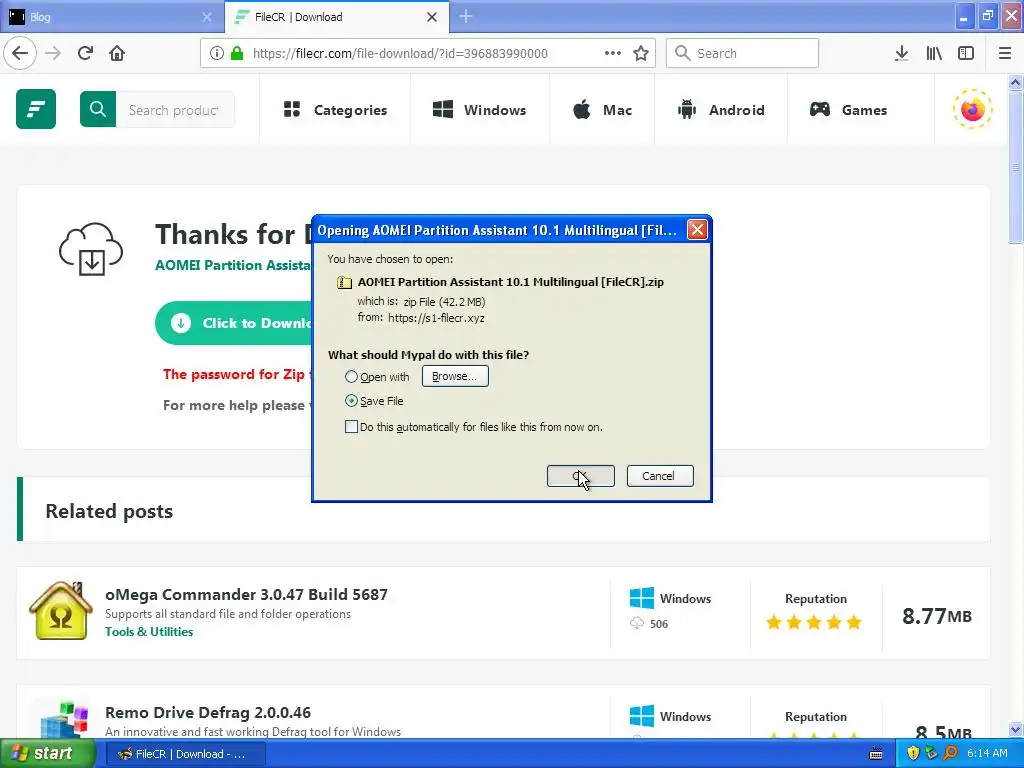1024x768 pixels.
Task: Open the Windows menu in site header
Action: tap(479, 110)
